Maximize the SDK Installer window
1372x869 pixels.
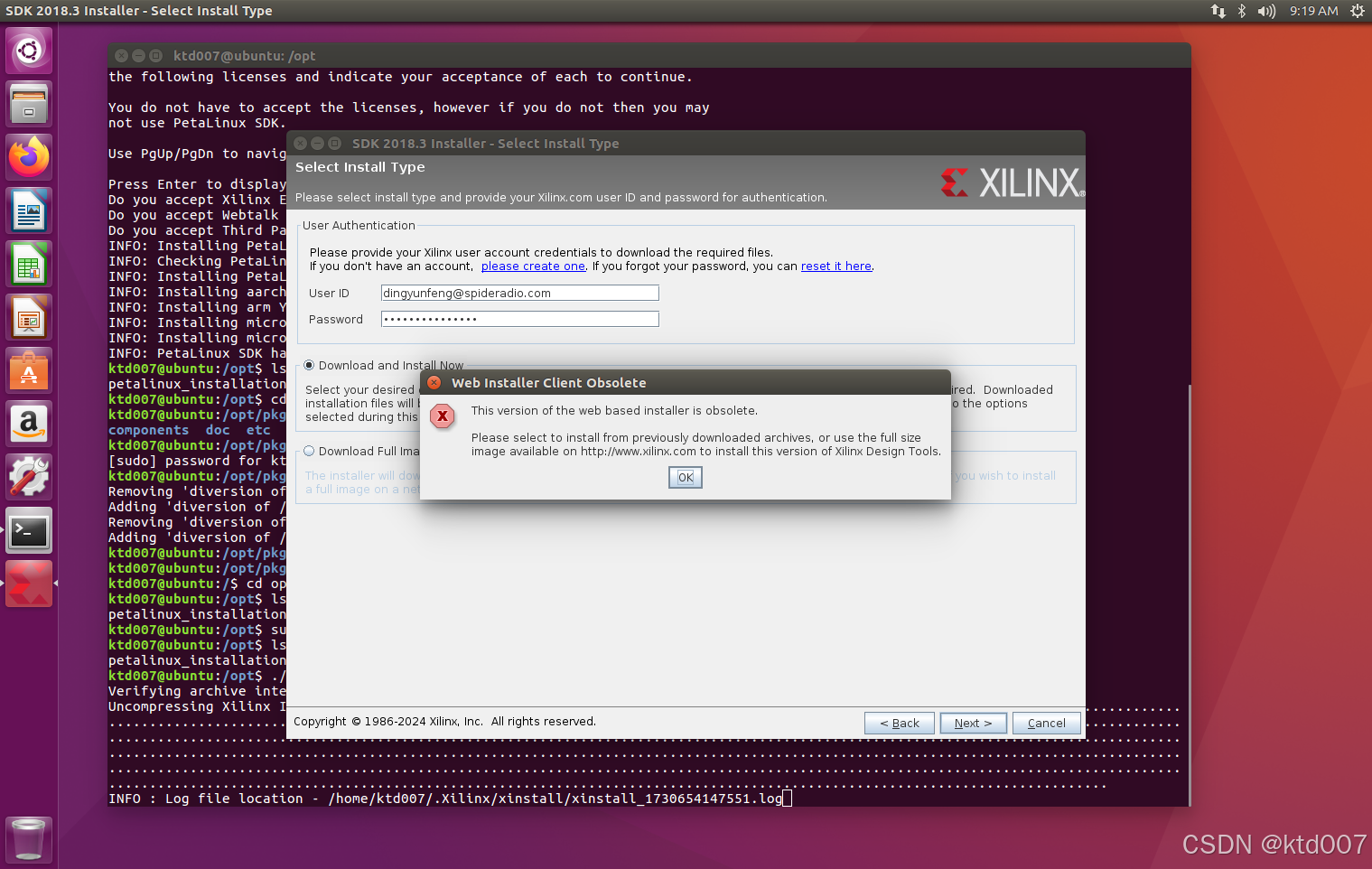[334, 144]
